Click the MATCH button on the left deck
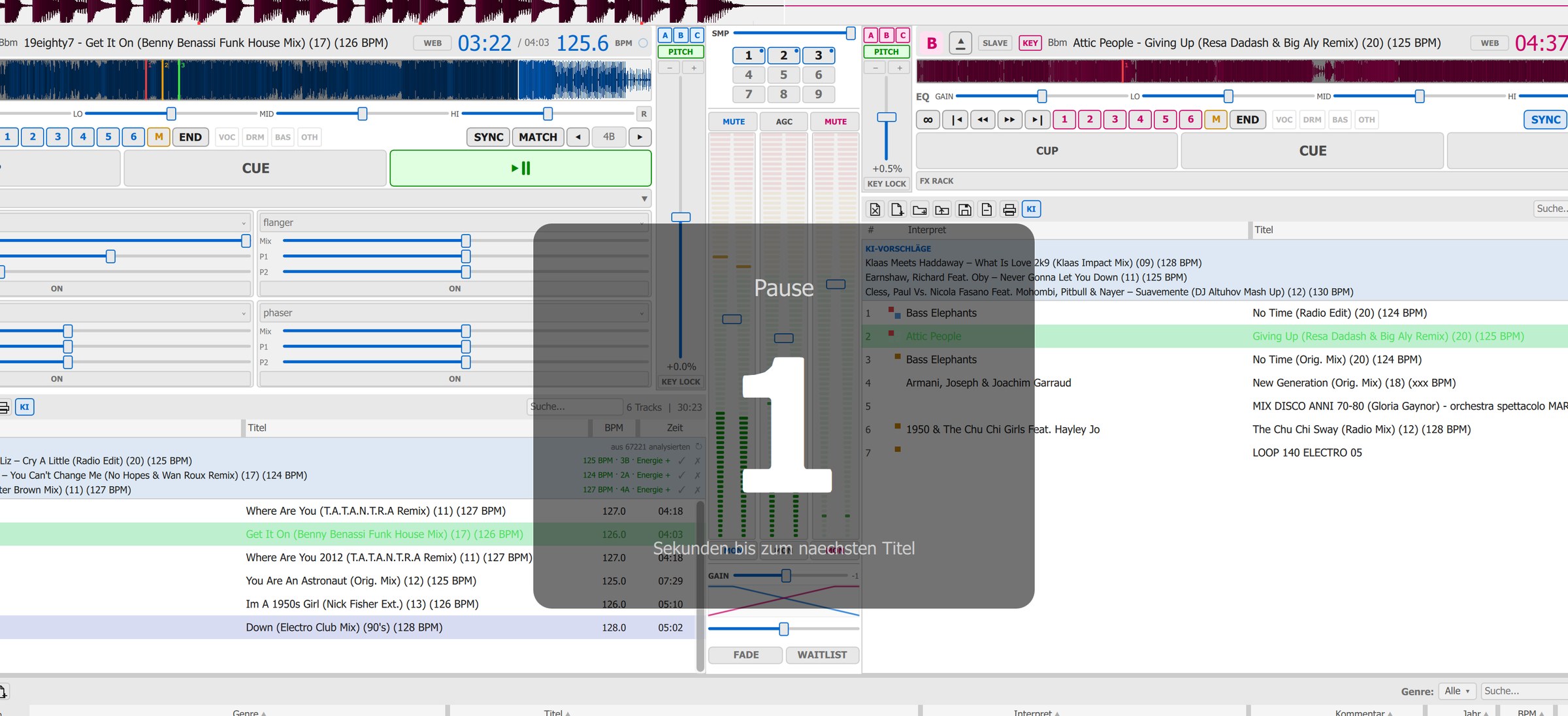Image resolution: width=1568 pixels, height=716 pixels. (x=538, y=137)
